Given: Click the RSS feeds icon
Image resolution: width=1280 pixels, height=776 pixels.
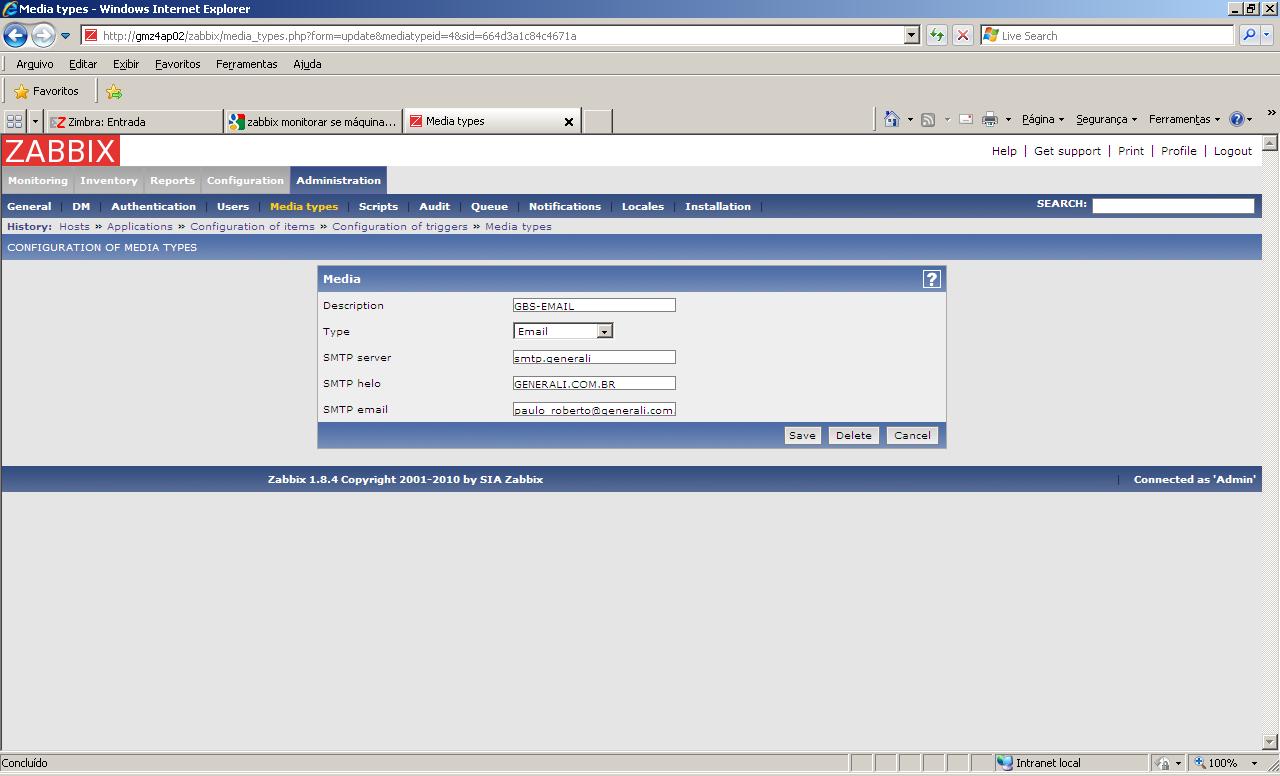Looking at the screenshot, I should 928,119.
